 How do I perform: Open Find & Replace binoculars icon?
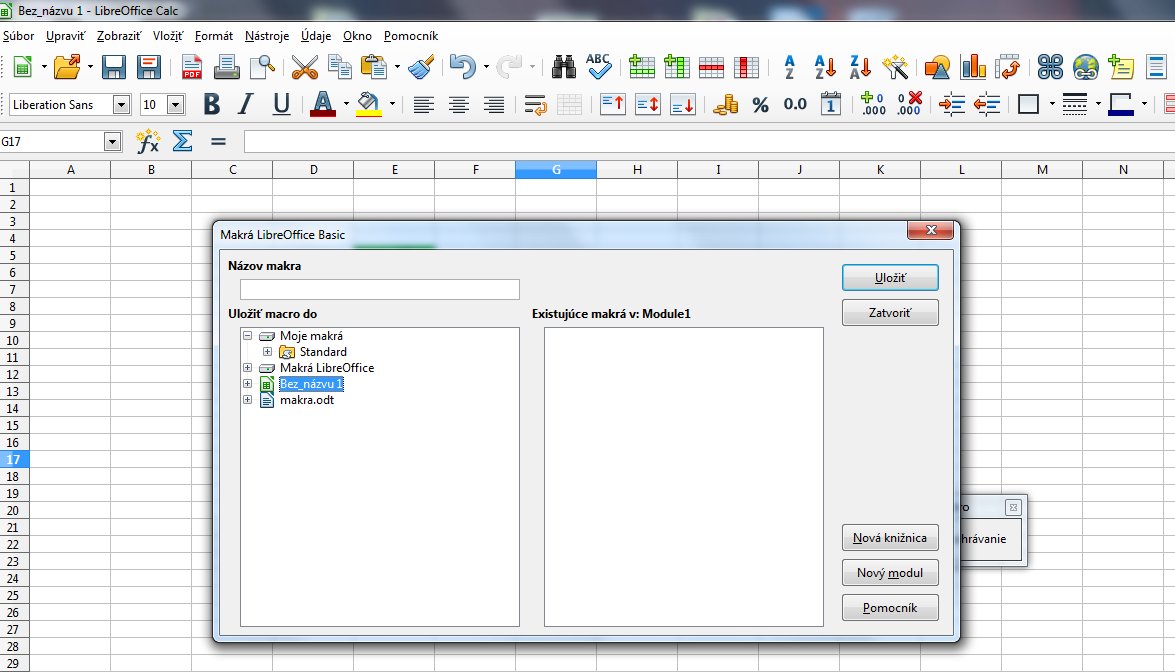(x=564, y=67)
